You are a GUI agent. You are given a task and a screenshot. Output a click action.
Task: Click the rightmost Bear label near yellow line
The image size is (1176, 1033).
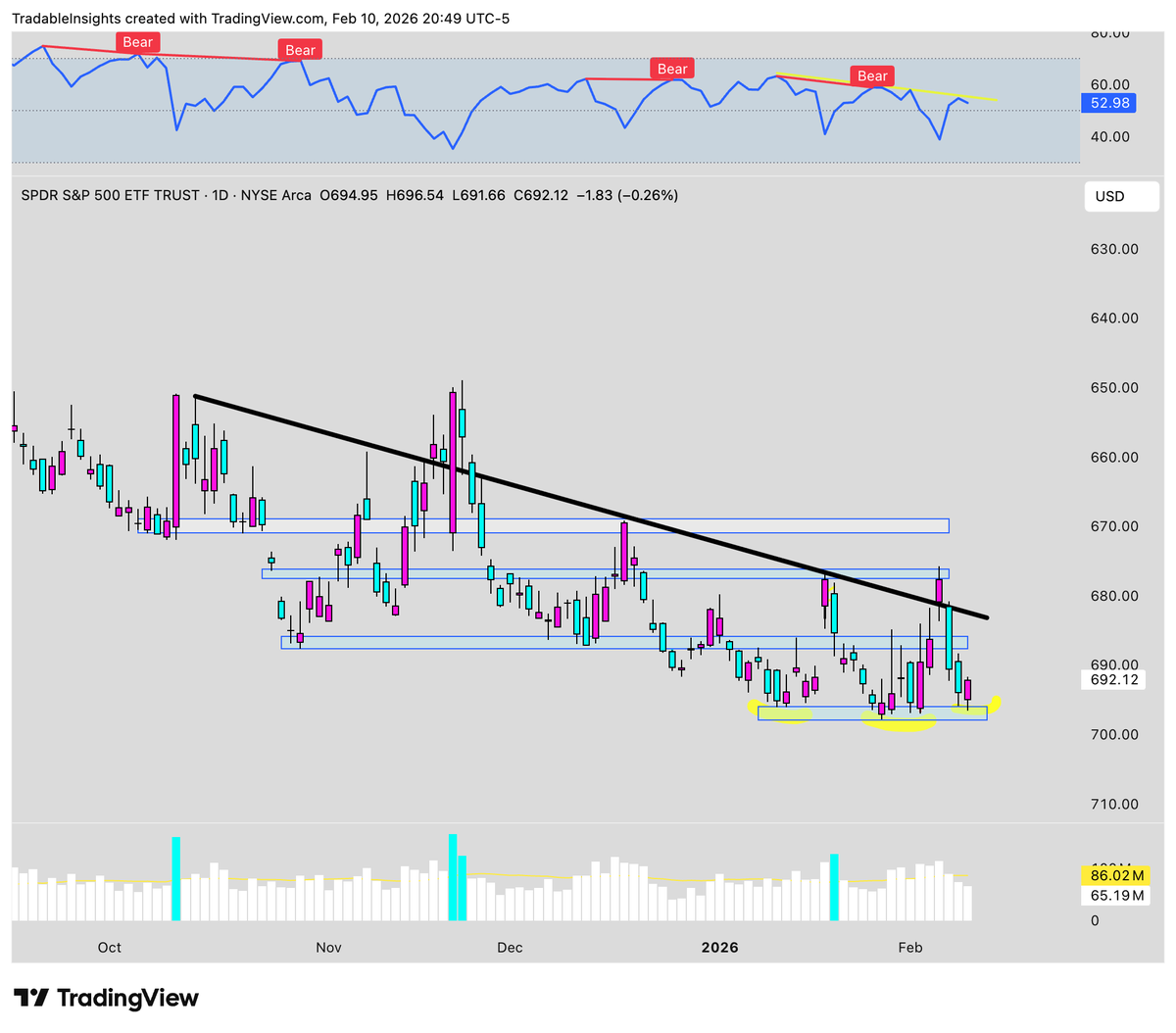point(872,75)
